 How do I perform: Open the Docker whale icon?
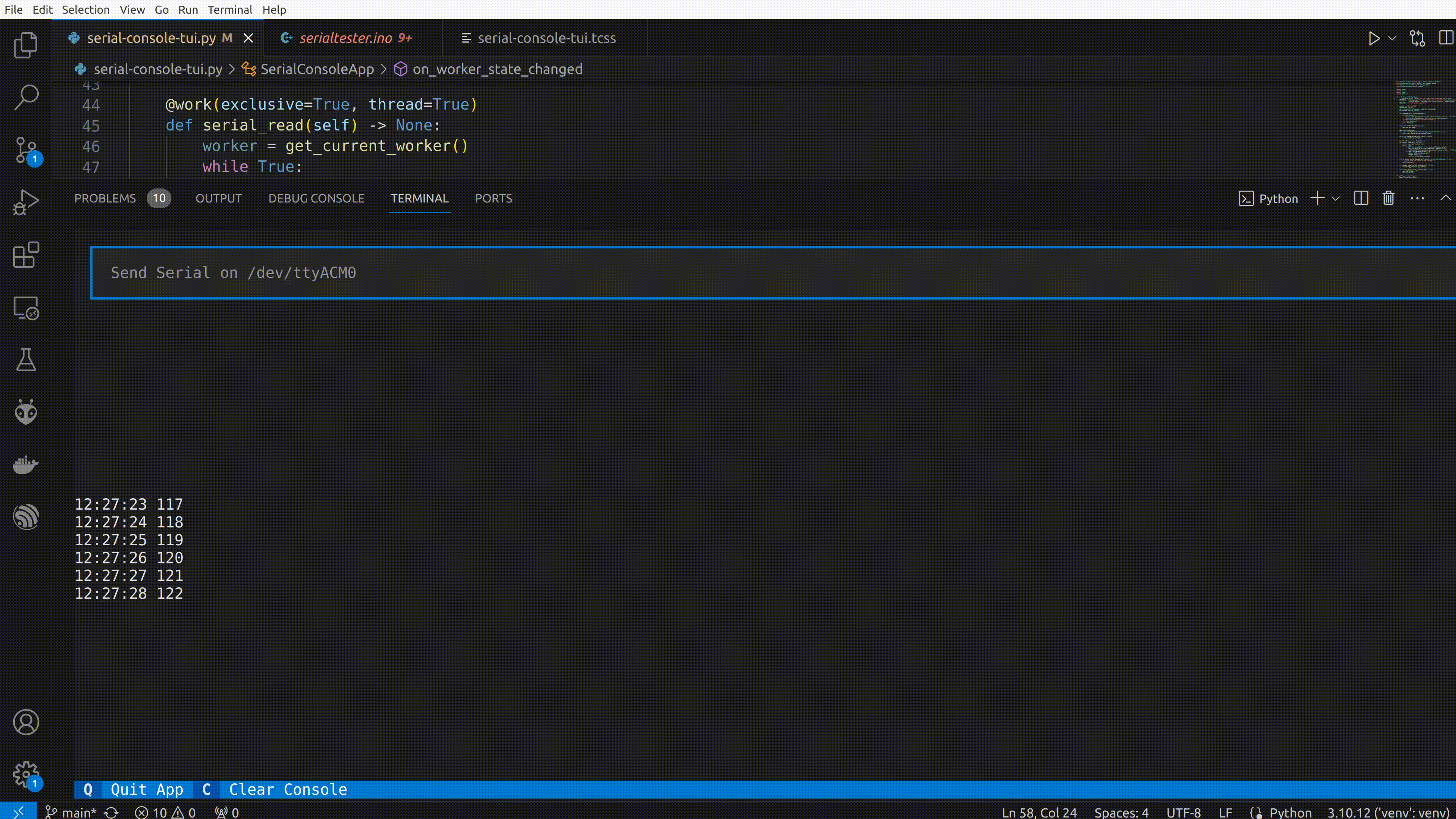click(x=25, y=464)
